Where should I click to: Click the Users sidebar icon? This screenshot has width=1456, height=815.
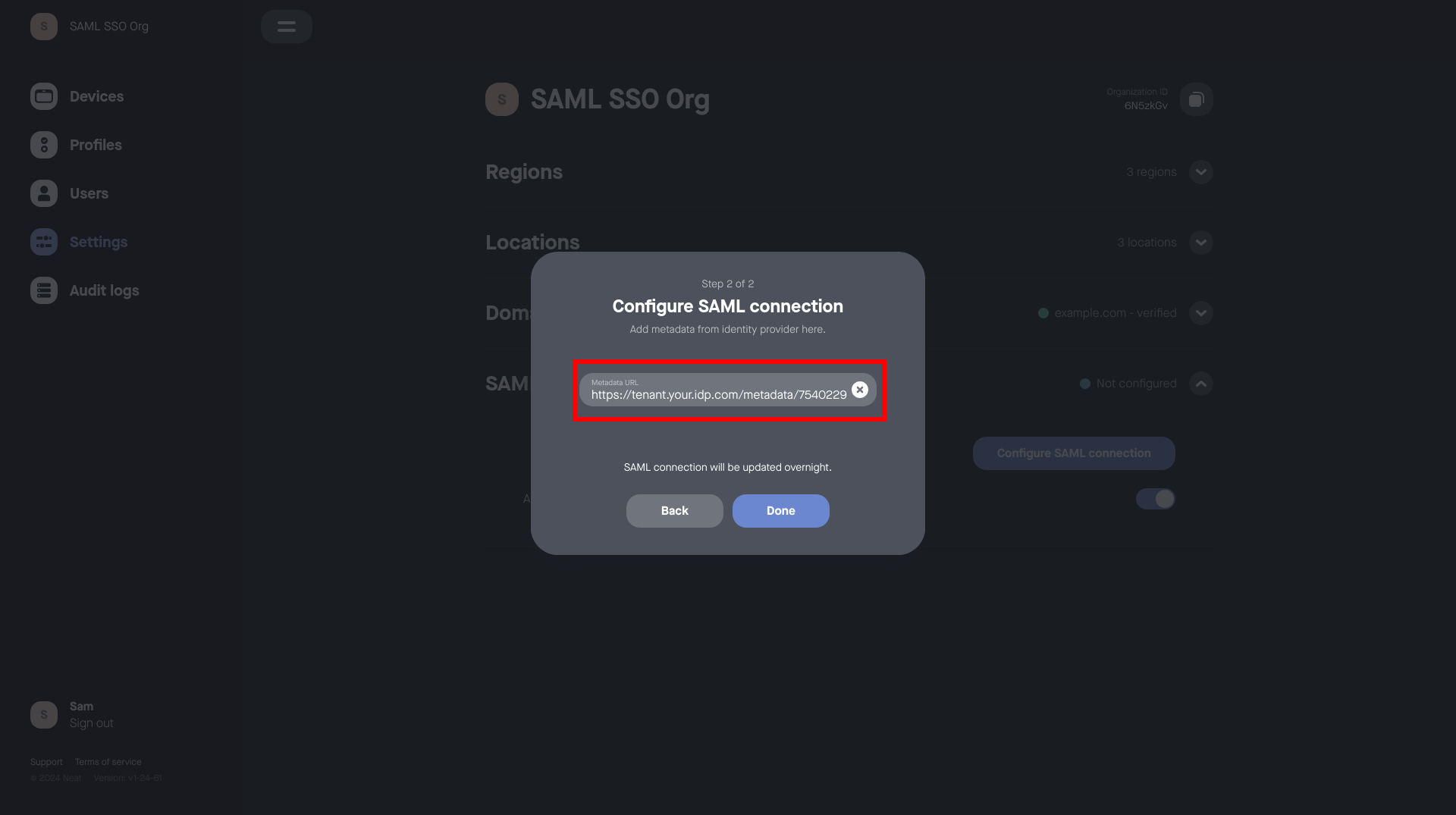click(44, 193)
